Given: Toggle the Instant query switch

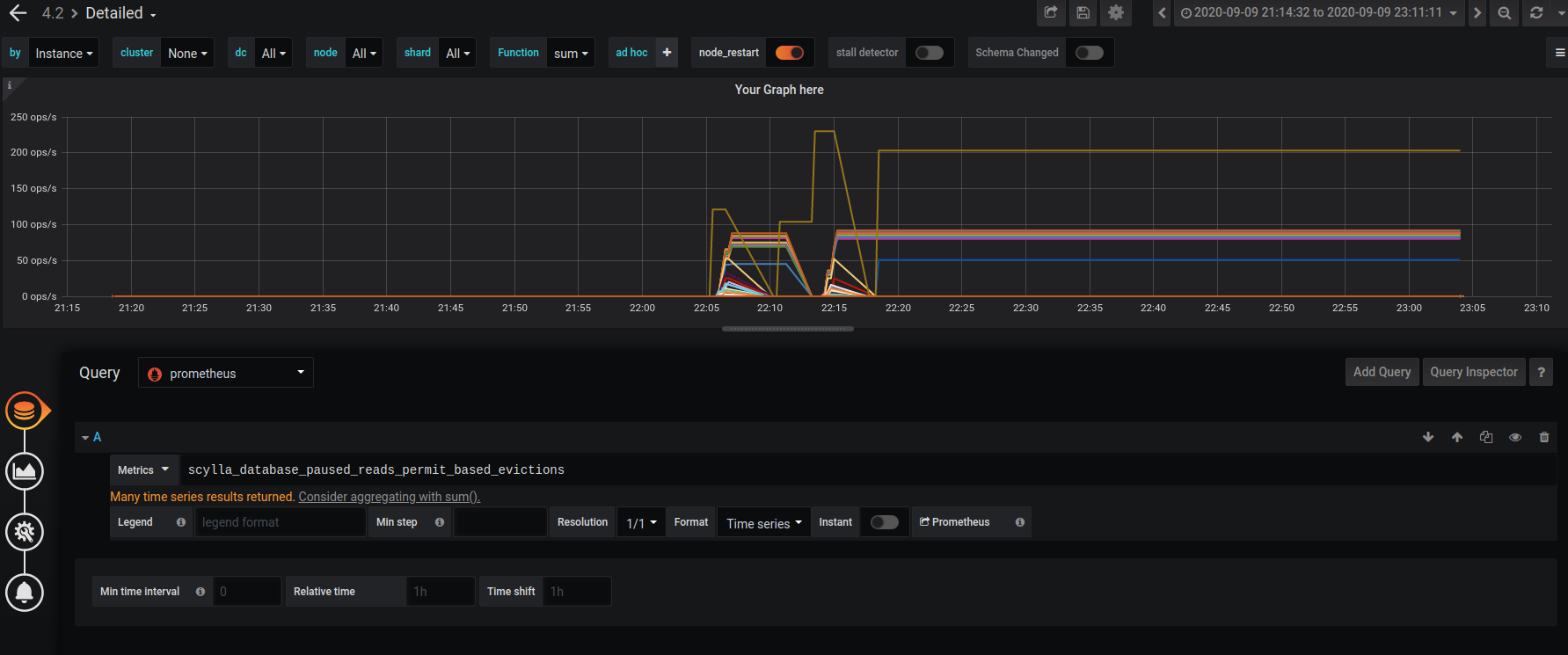Looking at the screenshot, I should [x=885, y=522].
